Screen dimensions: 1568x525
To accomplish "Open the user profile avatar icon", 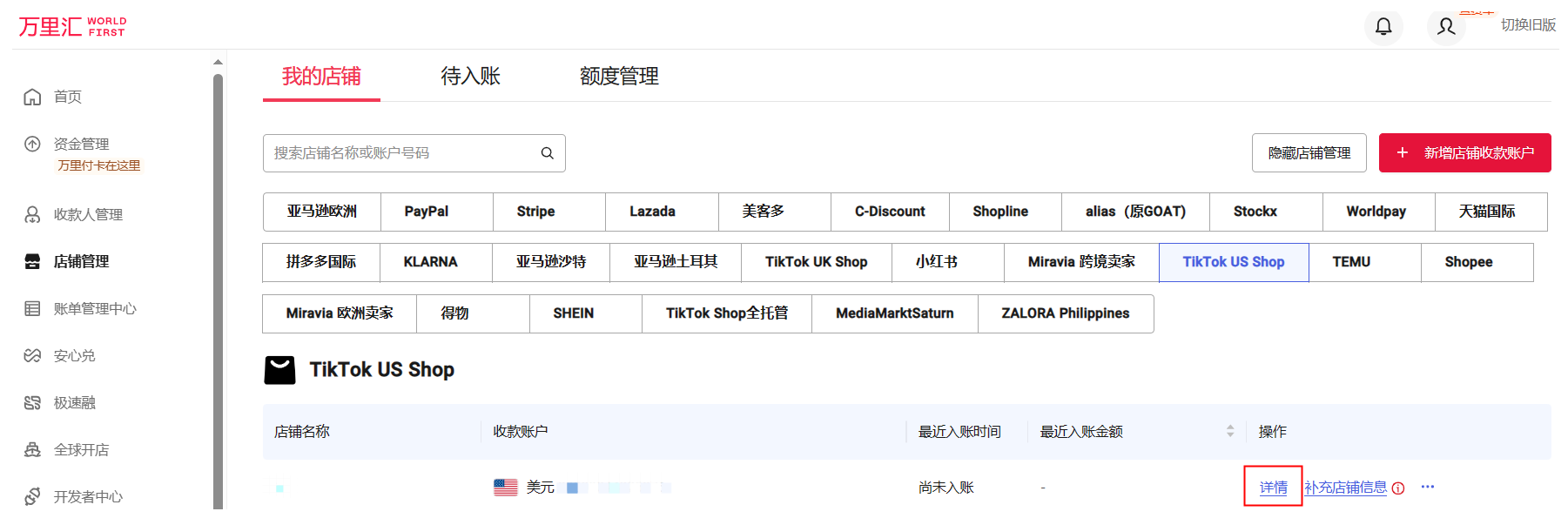I will coord(1446,26).
